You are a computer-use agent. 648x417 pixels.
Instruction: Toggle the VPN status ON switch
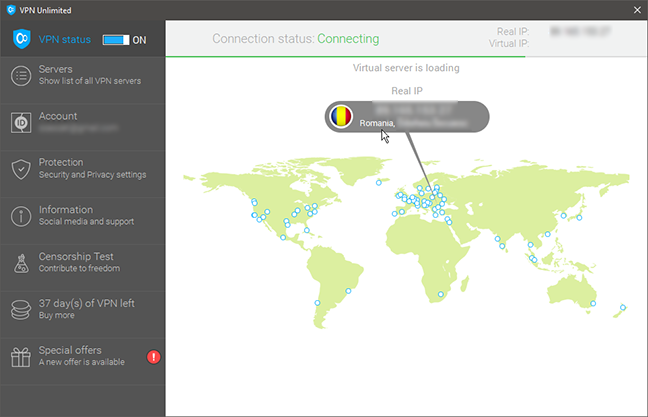pyautogui.click(x=116, y=40)
